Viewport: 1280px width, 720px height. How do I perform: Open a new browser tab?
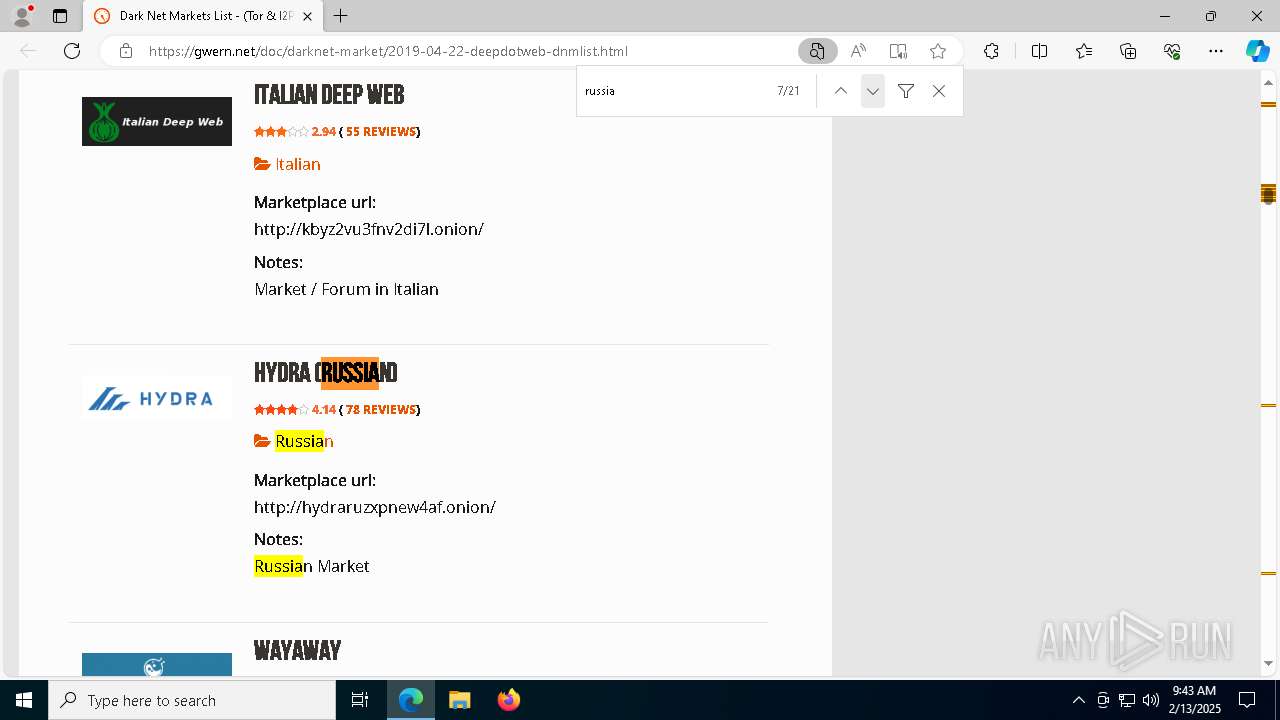coord(341,16)
